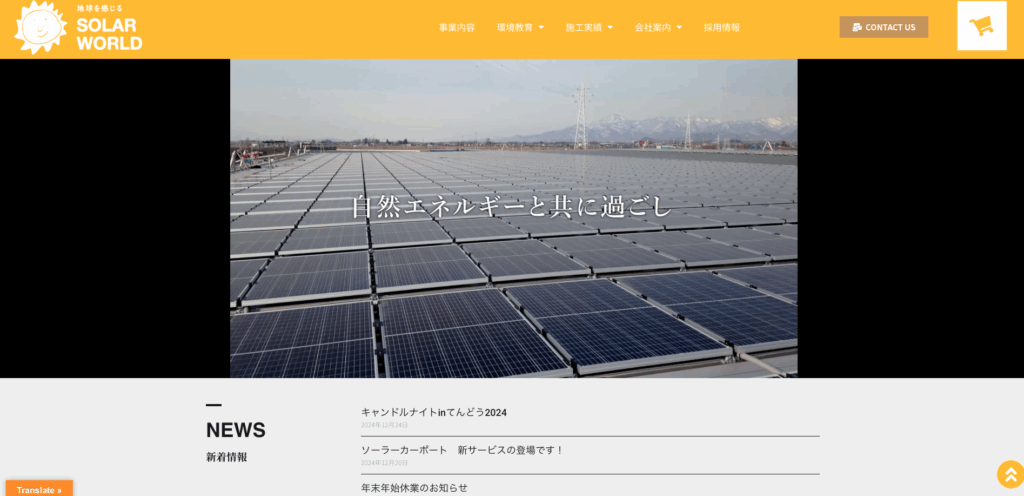Image resolution: width=1024 pixels, height=496 pixels.
Task: Open news ソーラーカーポート 新サービスの登場です
Action: point(462,450)
